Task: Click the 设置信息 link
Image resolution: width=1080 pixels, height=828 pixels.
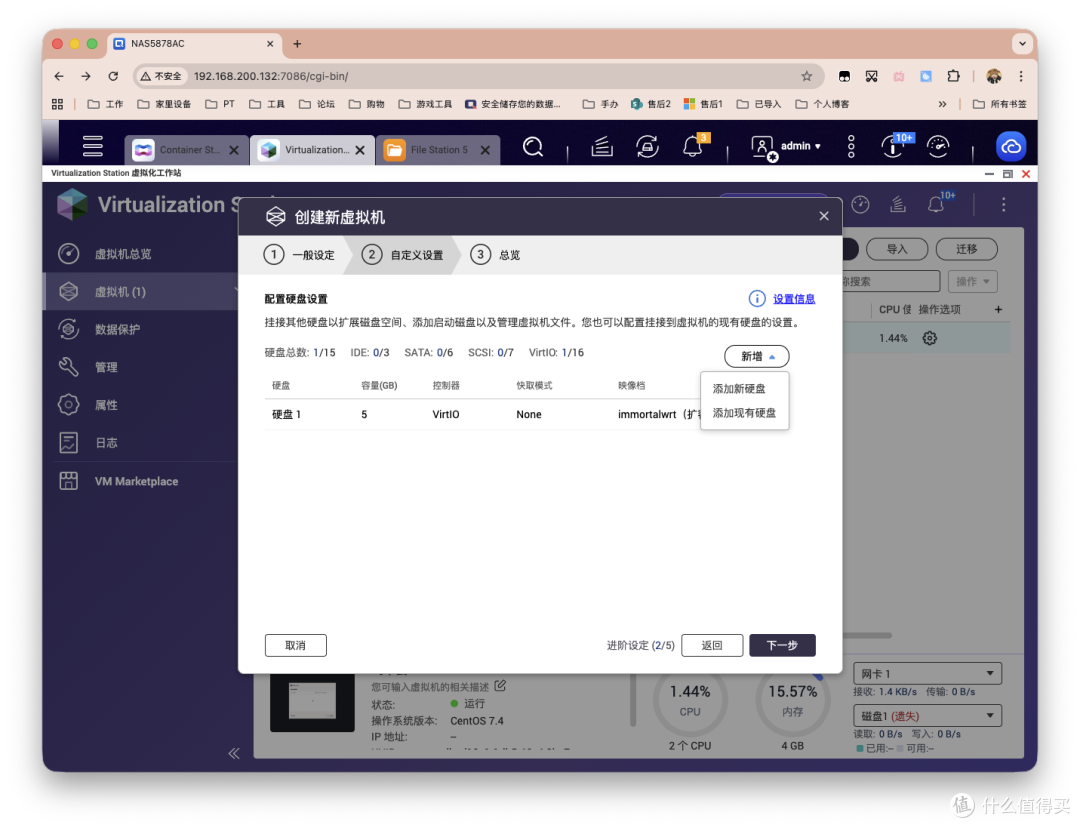Action: pos(793,299)
